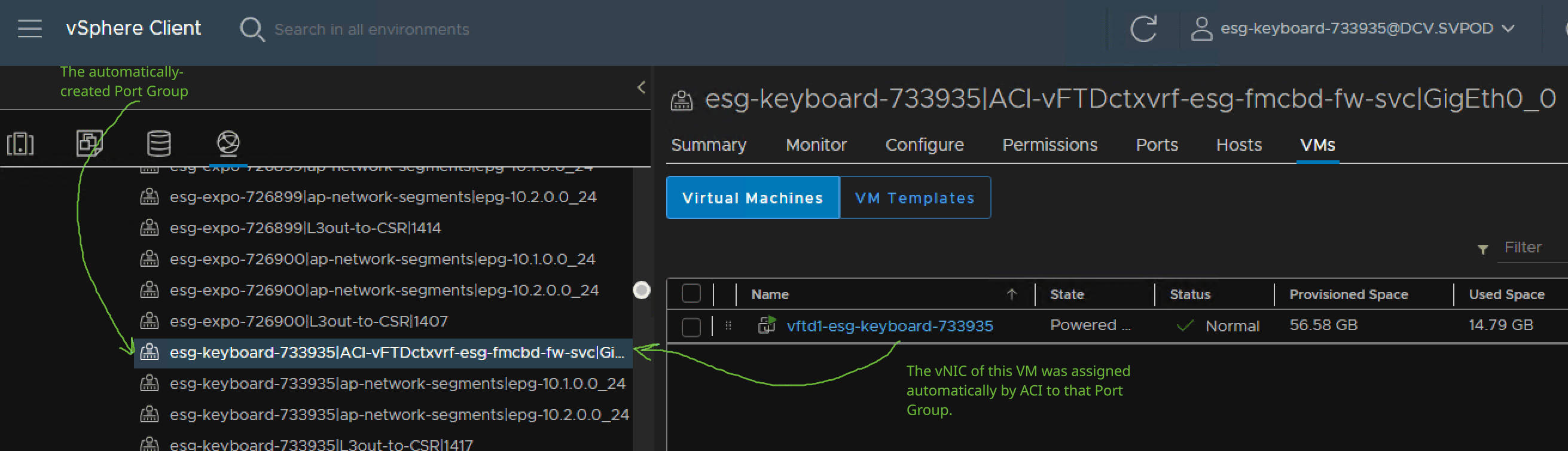Viewport: 1568px width, 451px height.
Task: Switch to the Monitor tab
Action: point(816,145)
